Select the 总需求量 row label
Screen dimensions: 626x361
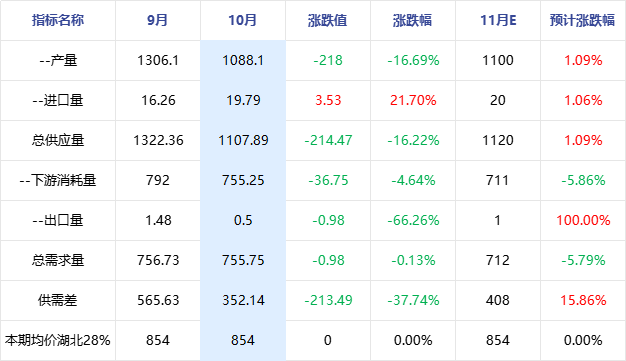point(58,260)
